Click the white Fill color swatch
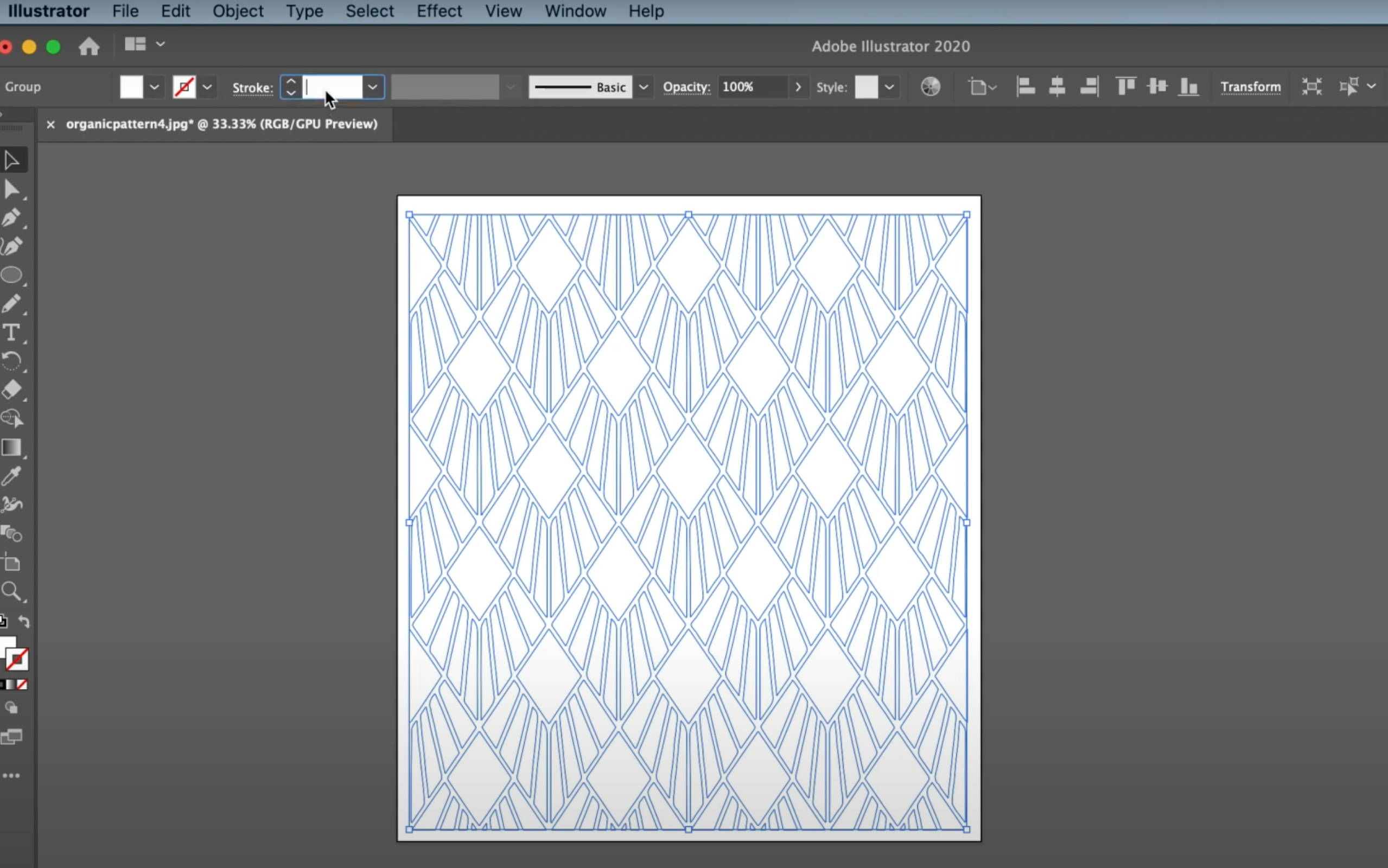 point(131,87)
